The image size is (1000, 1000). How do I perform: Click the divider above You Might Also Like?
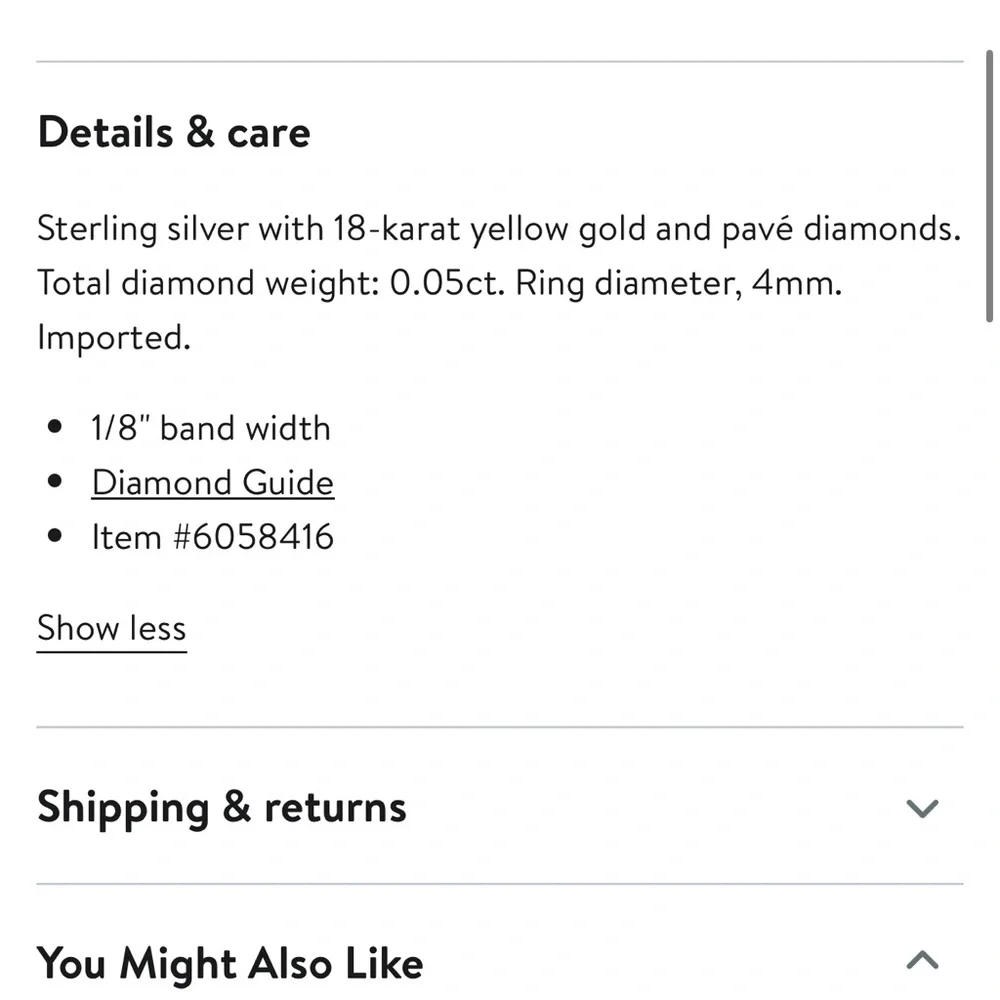500,884
